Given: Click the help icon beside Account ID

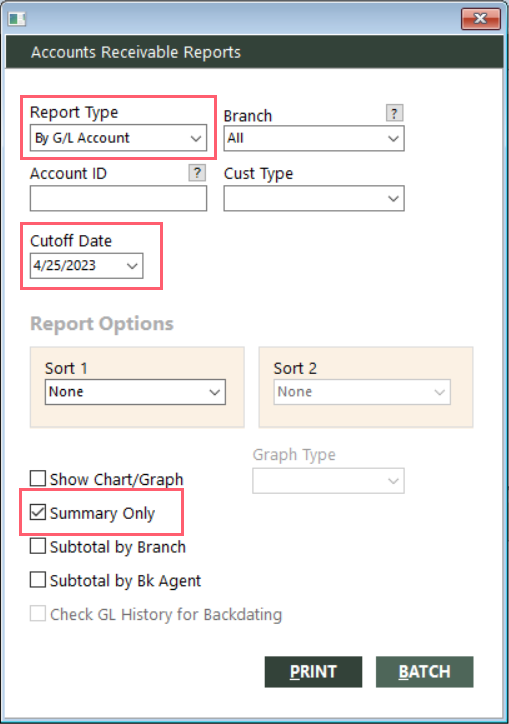Looking at the screenshot, I should pyautogui.click(x=197, y=173).
